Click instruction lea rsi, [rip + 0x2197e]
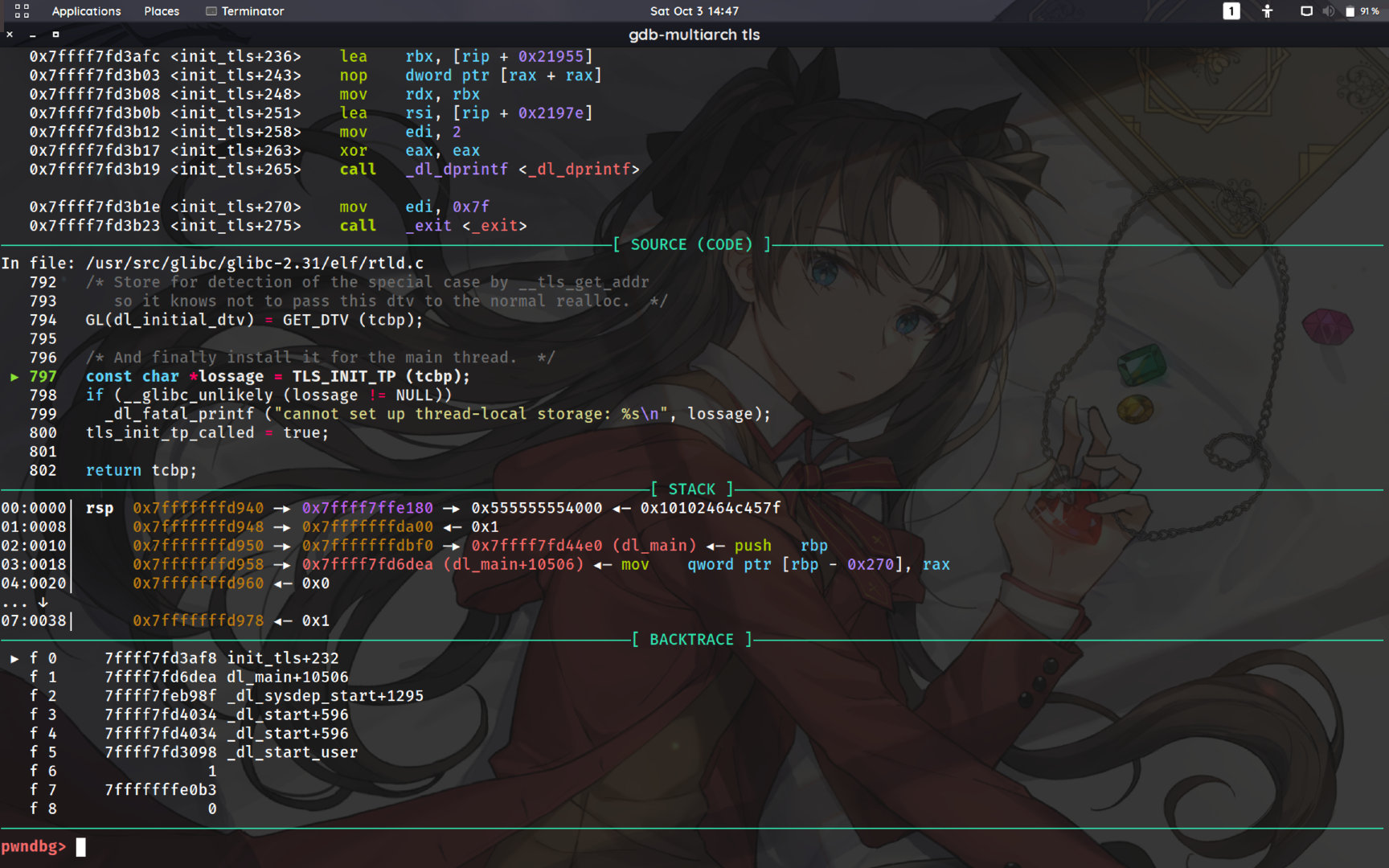 [466, 113]
